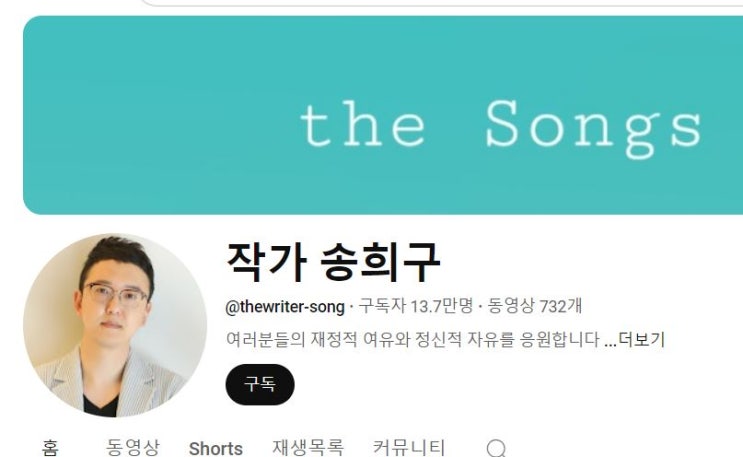The height and width of the screenshot is (457, 743).
Task: Click the ellipsis just before 더보기
Action: coord(610,343)
